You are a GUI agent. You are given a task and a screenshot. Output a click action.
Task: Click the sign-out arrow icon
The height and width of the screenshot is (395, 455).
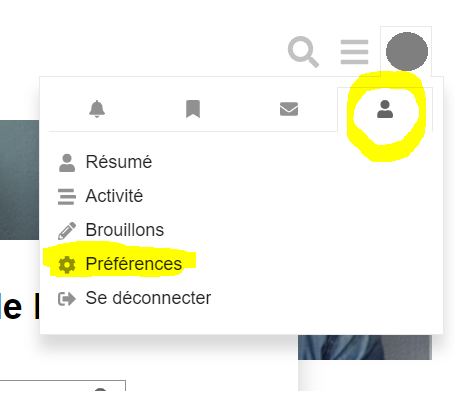click(67, 299)
